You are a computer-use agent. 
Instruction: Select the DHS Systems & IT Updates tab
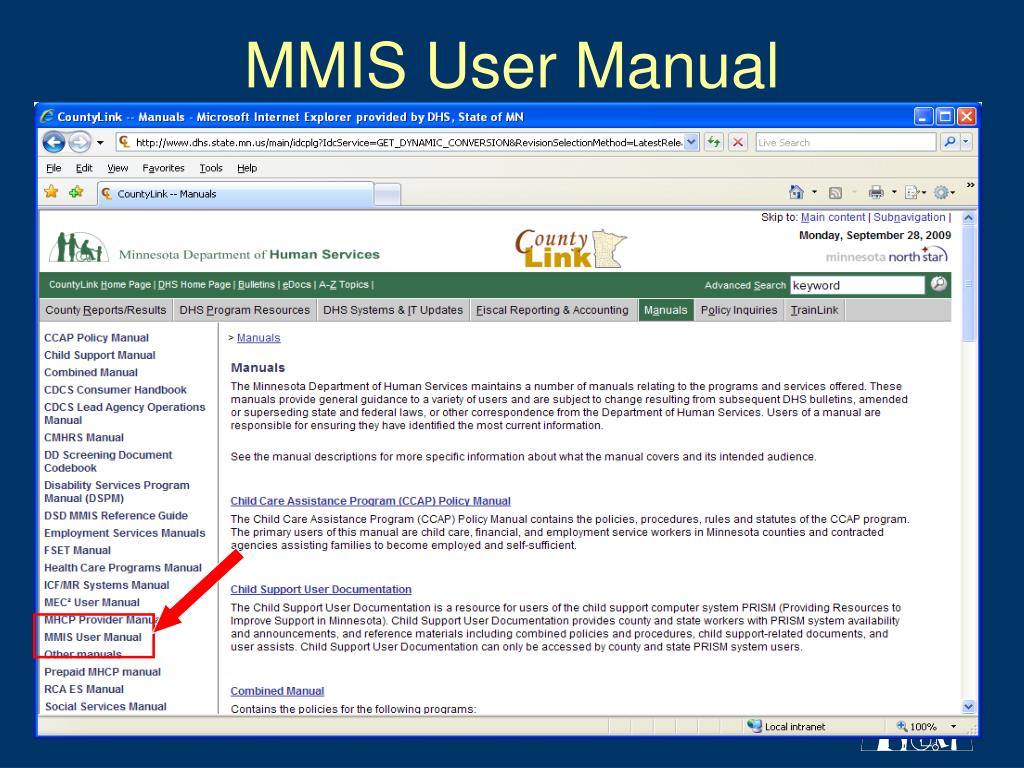pos(392,310)
